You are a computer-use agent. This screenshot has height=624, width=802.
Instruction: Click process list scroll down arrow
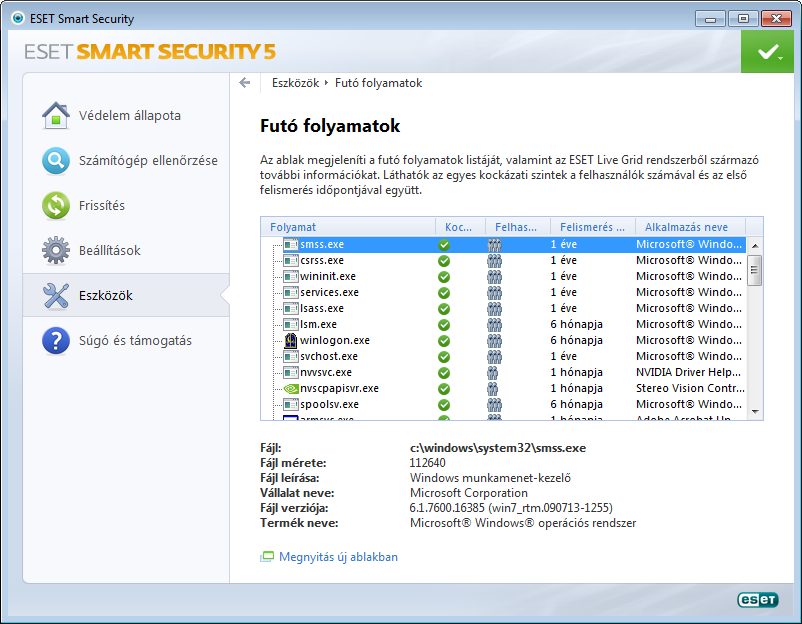[754, 412]
